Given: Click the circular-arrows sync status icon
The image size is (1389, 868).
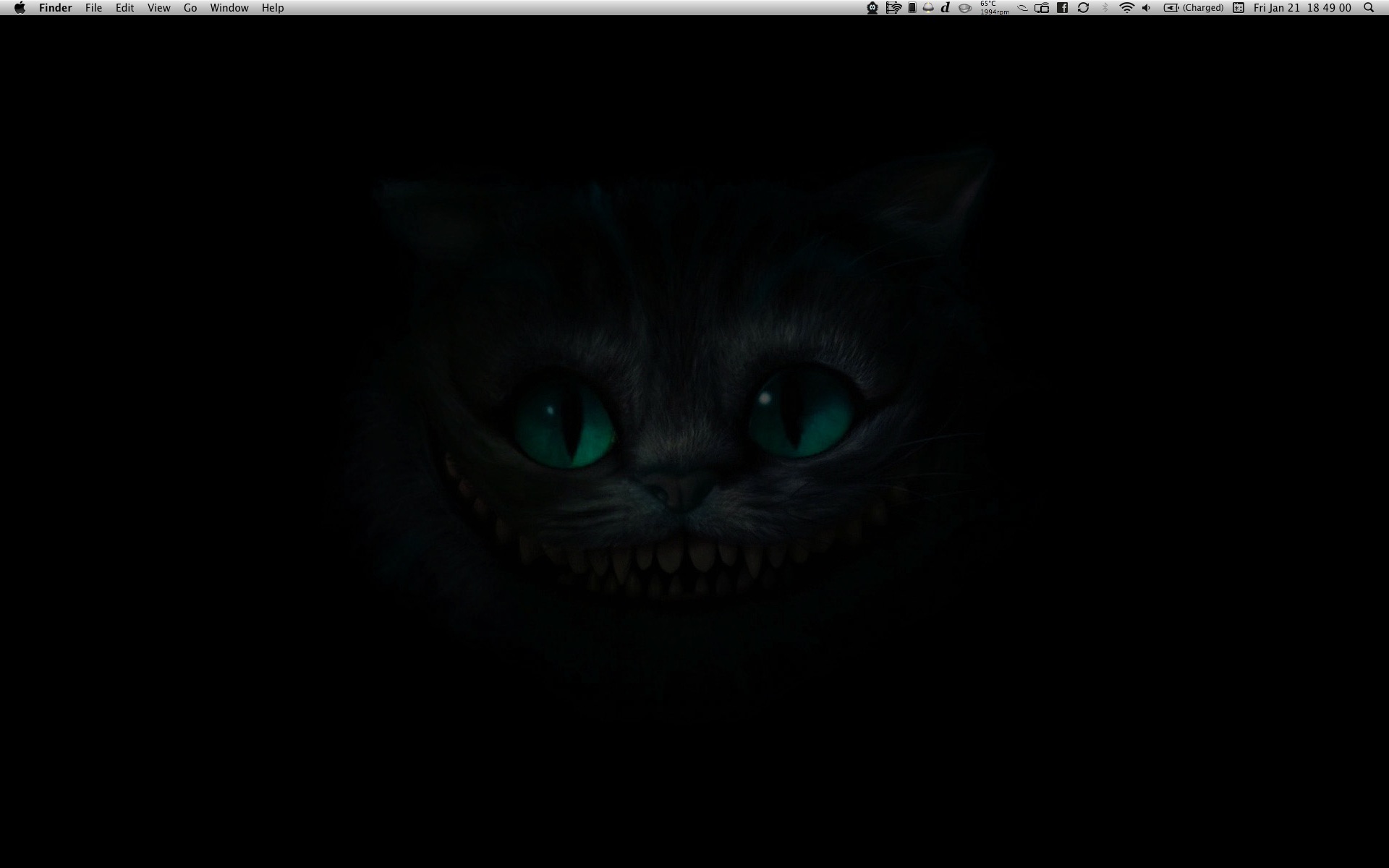Looking at the screenshot, I should (x=1083, y=8).
